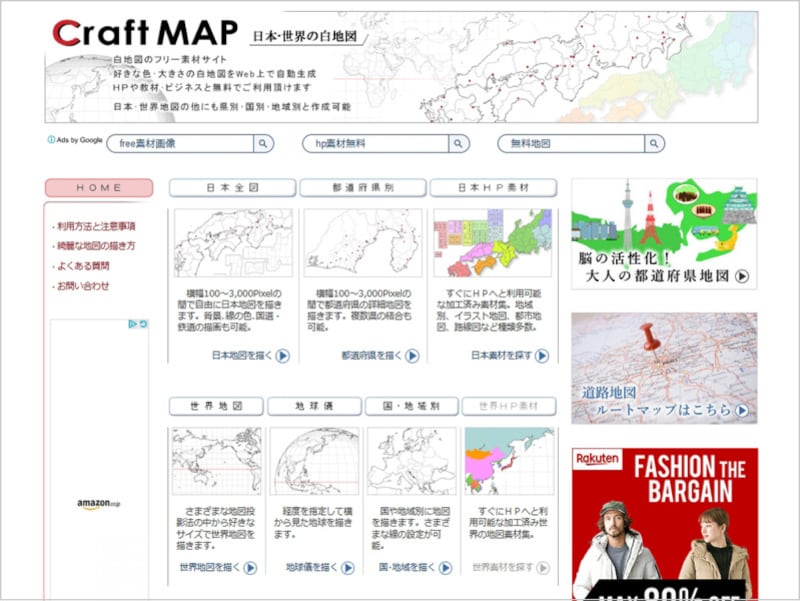Select the HOME tab
This screenshot has height=601, width=800.
click(x=99, y=188)
